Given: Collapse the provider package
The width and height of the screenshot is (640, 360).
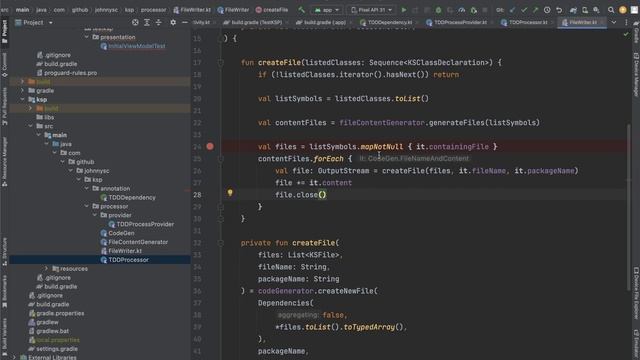Looking at the screenshot, I should pos(95,215).
